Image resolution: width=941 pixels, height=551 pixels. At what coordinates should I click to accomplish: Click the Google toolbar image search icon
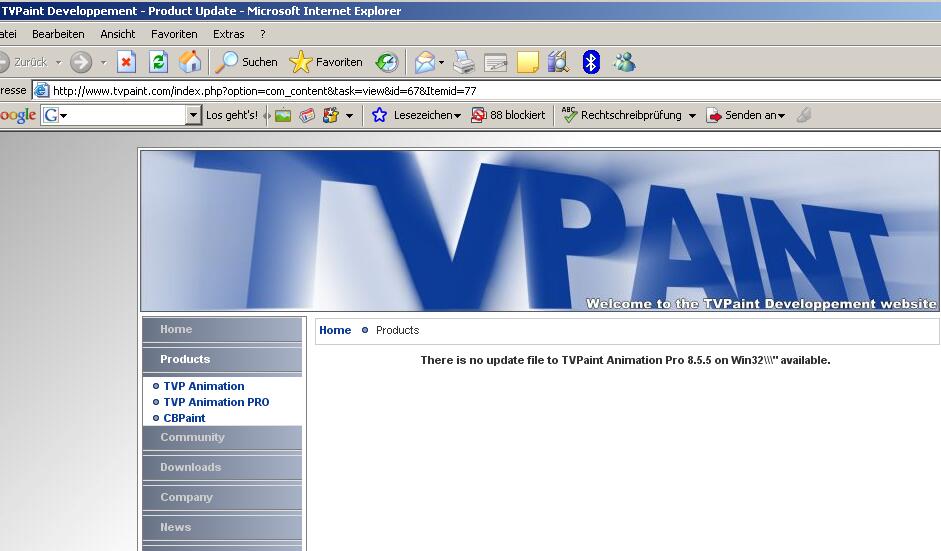click(283, 115)
